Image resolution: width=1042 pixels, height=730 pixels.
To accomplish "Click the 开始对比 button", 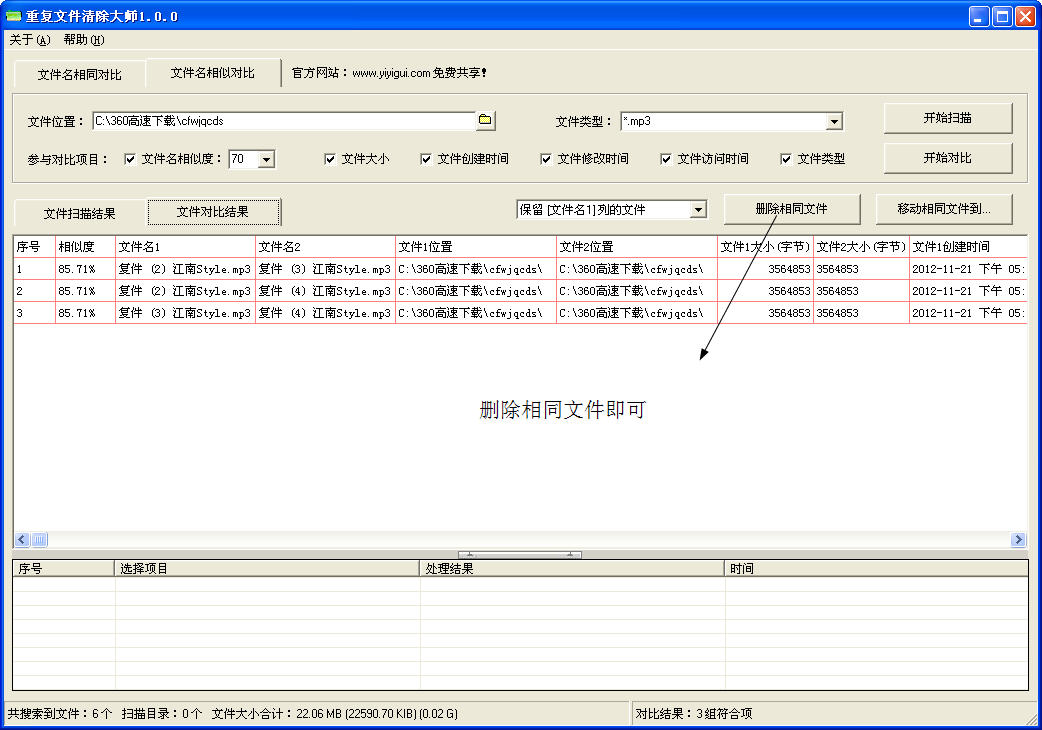I will point(948,158).
